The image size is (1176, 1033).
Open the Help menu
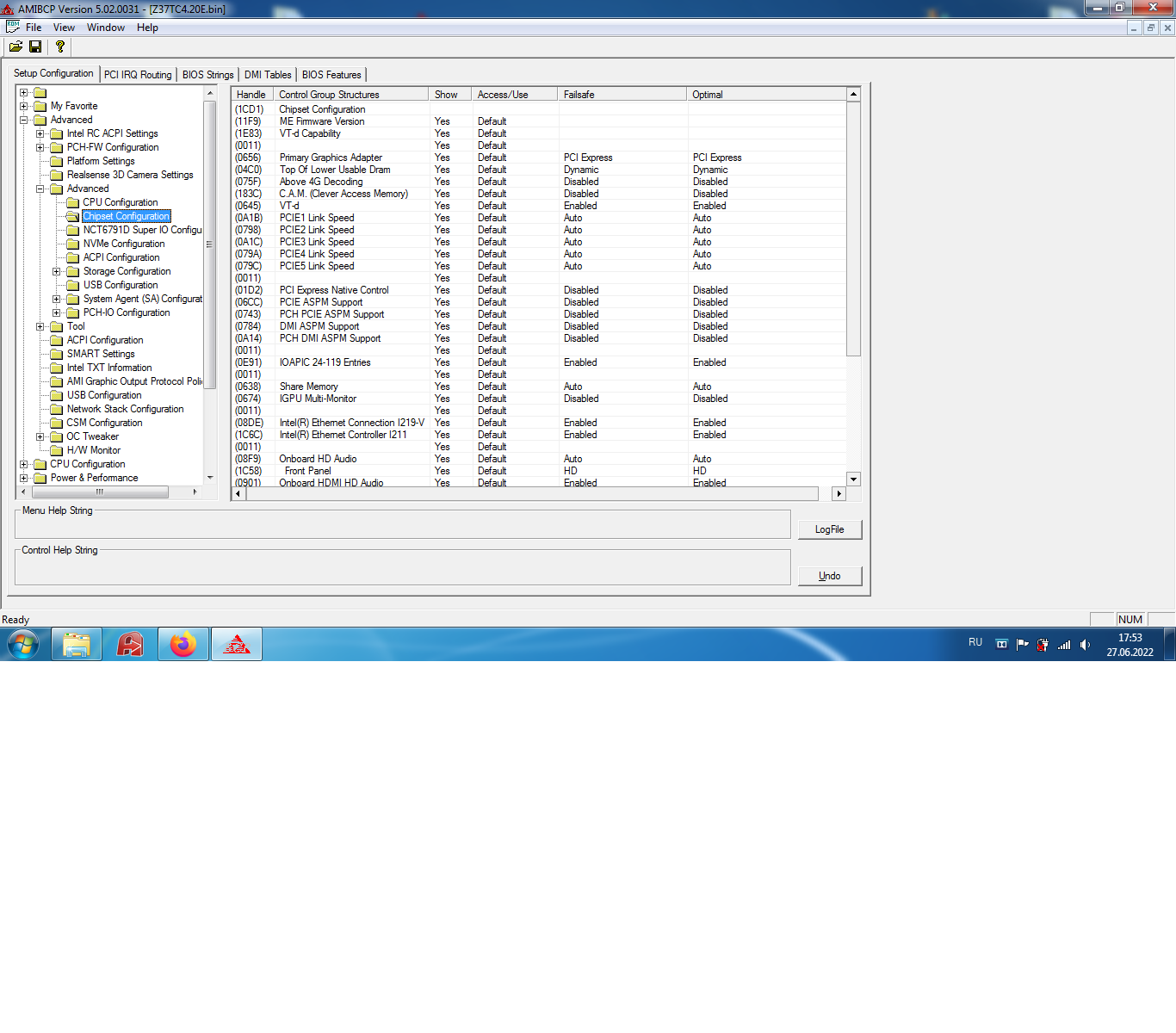(x=147, y=28)
